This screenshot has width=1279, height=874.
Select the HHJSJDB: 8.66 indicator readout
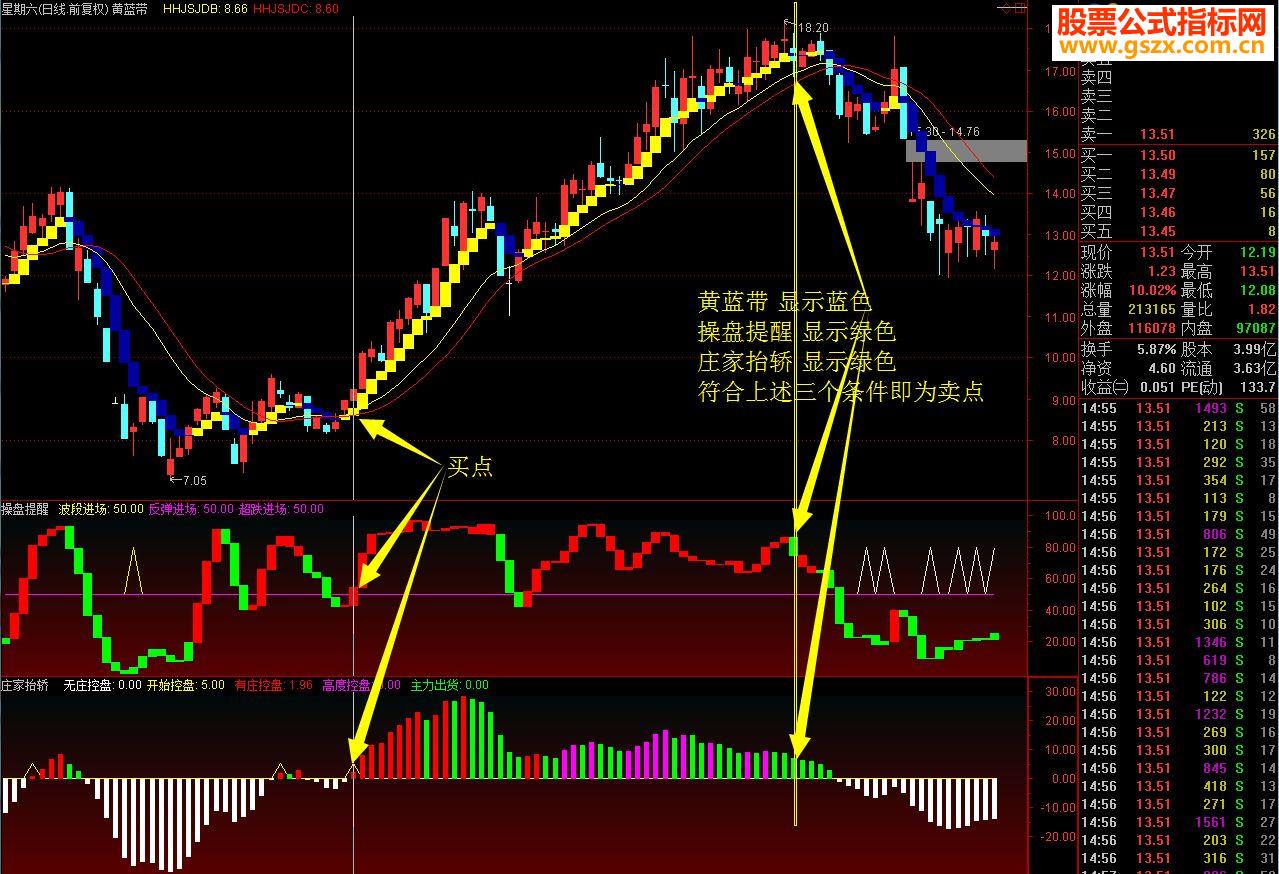(x=206, y=9)
